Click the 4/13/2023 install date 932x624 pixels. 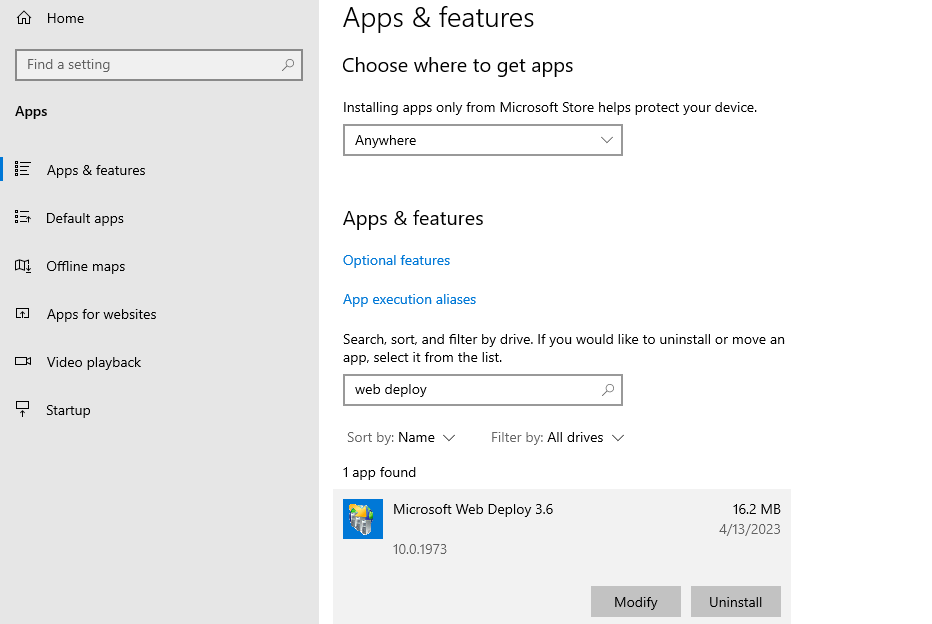tap(750, 529)
